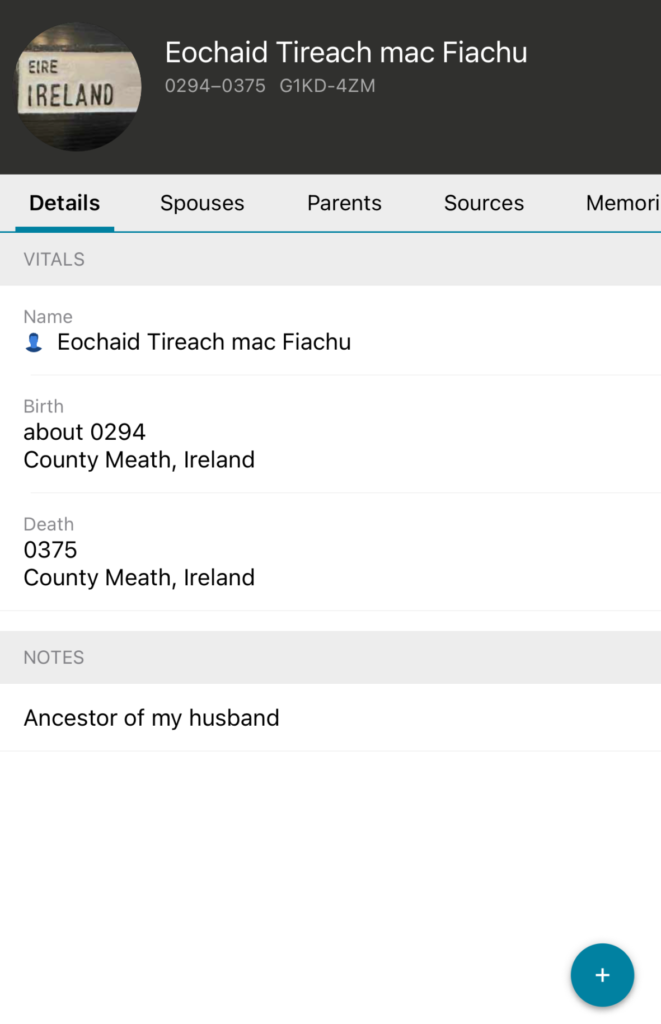The height and width of the screenshot is (1024, 661).
Task: Switch to the Spouses tab
Action: tap(202, 203)
